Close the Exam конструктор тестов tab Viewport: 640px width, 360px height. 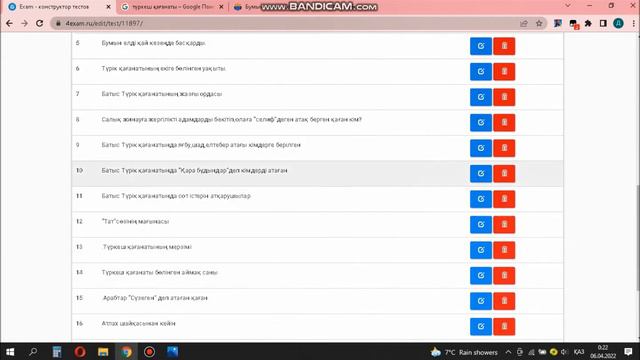click(108, 7)
